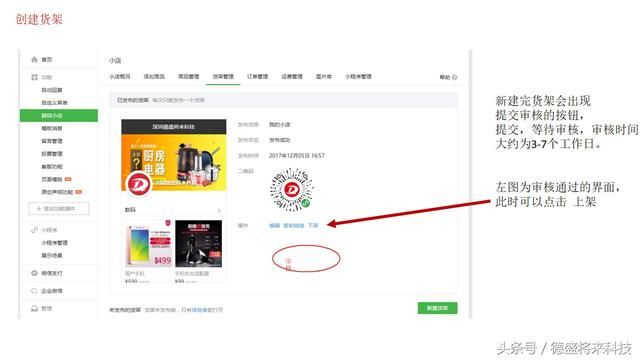Screen dimensions: 640x360
Task: Click the publish time 2017年12月05日 16:57
Action: (x=297, y=156)
